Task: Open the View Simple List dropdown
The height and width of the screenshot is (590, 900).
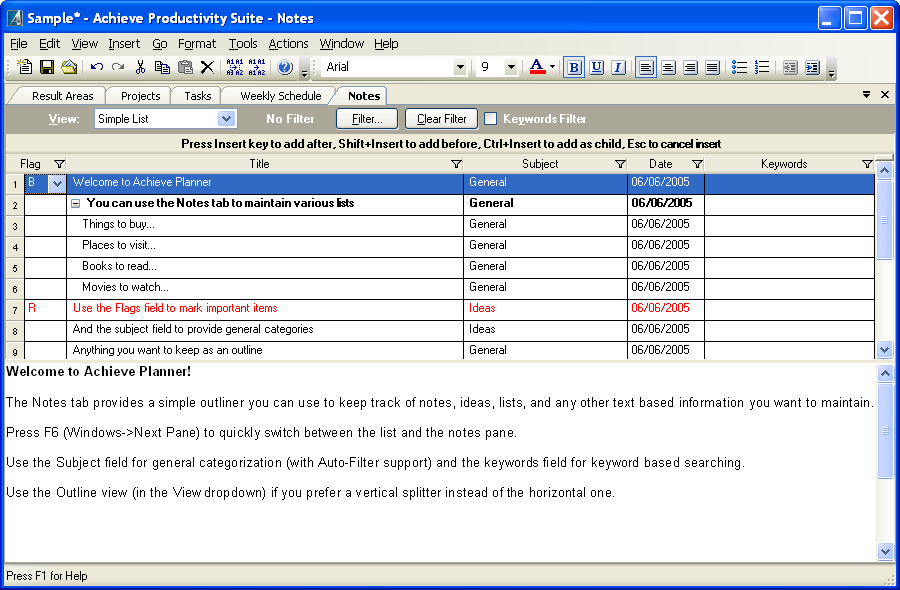Action: (226, 119)
